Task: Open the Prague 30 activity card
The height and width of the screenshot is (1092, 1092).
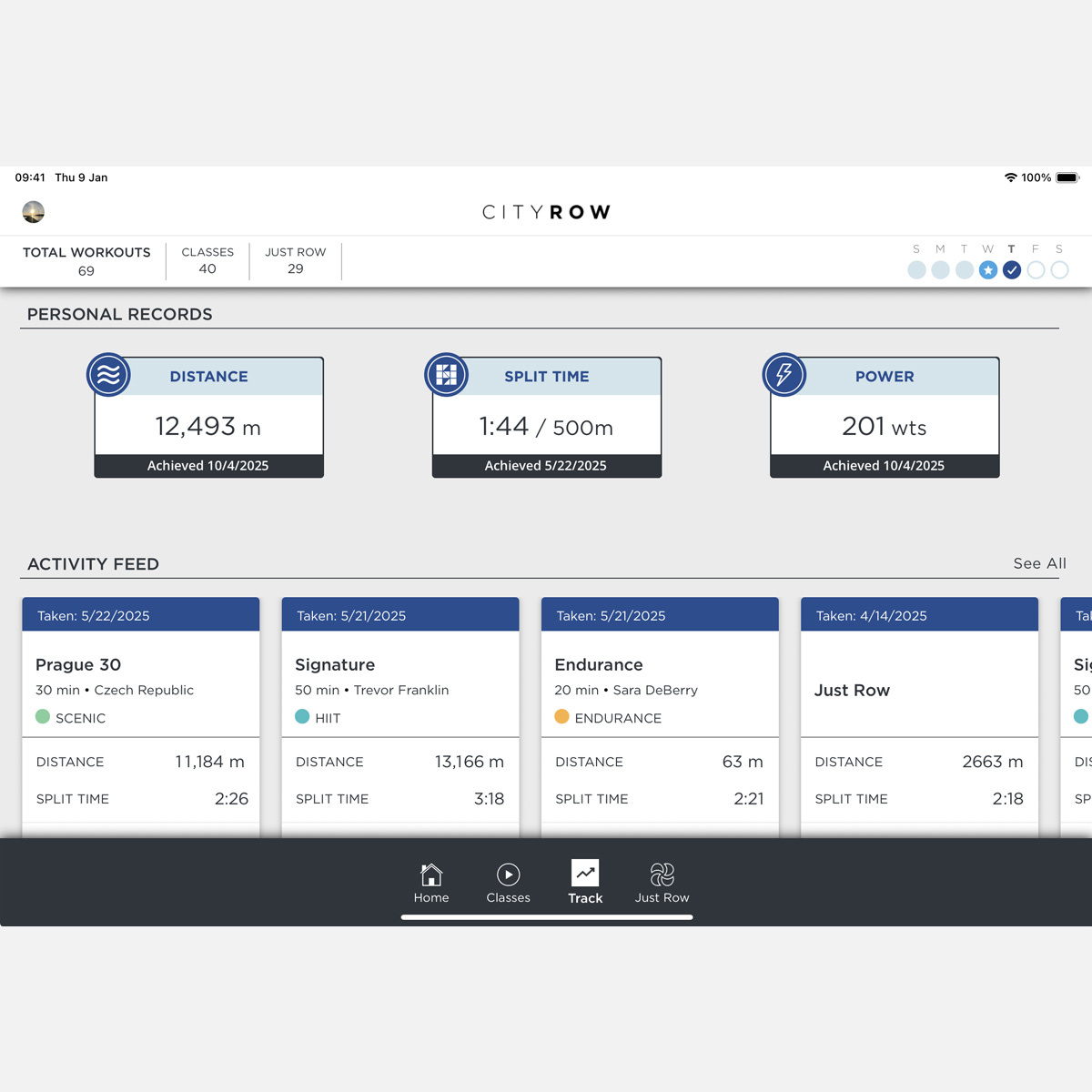Action: point(141,717)
